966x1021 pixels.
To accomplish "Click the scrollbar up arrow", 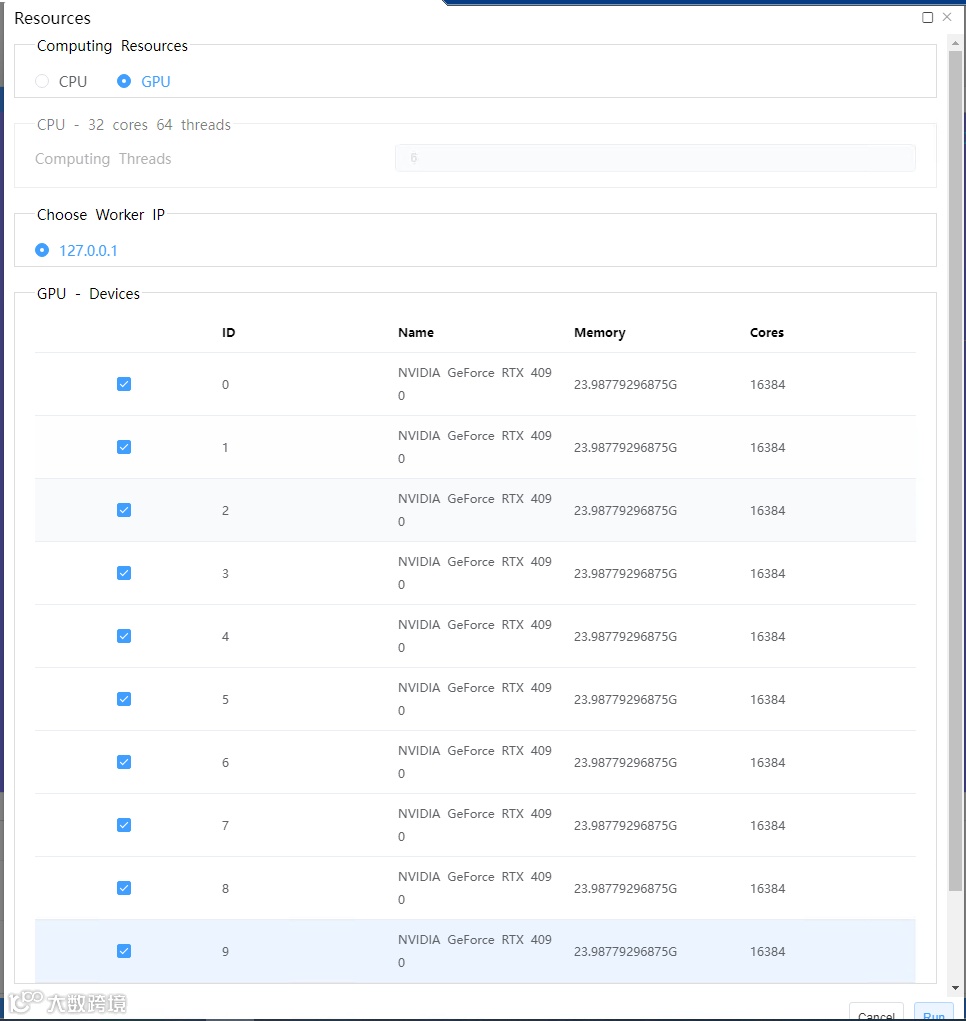I will [x=955, y=44].
